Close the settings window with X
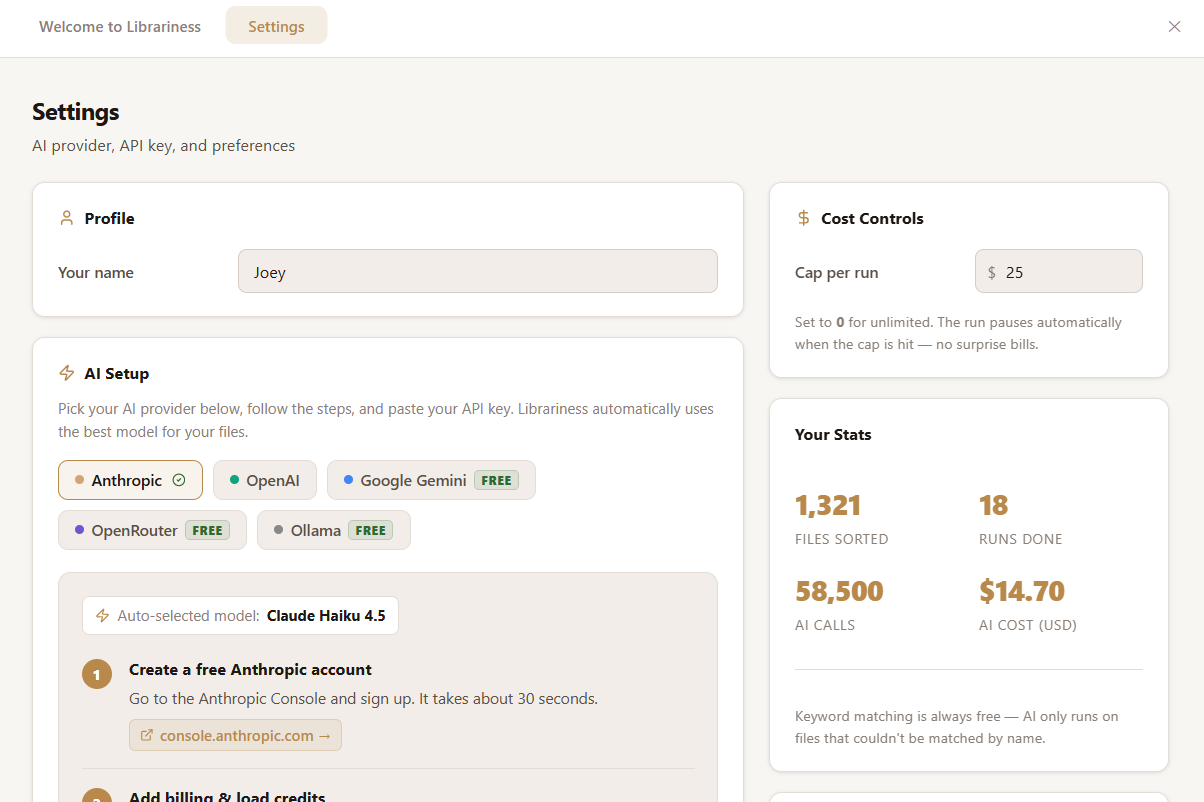 1174,27
